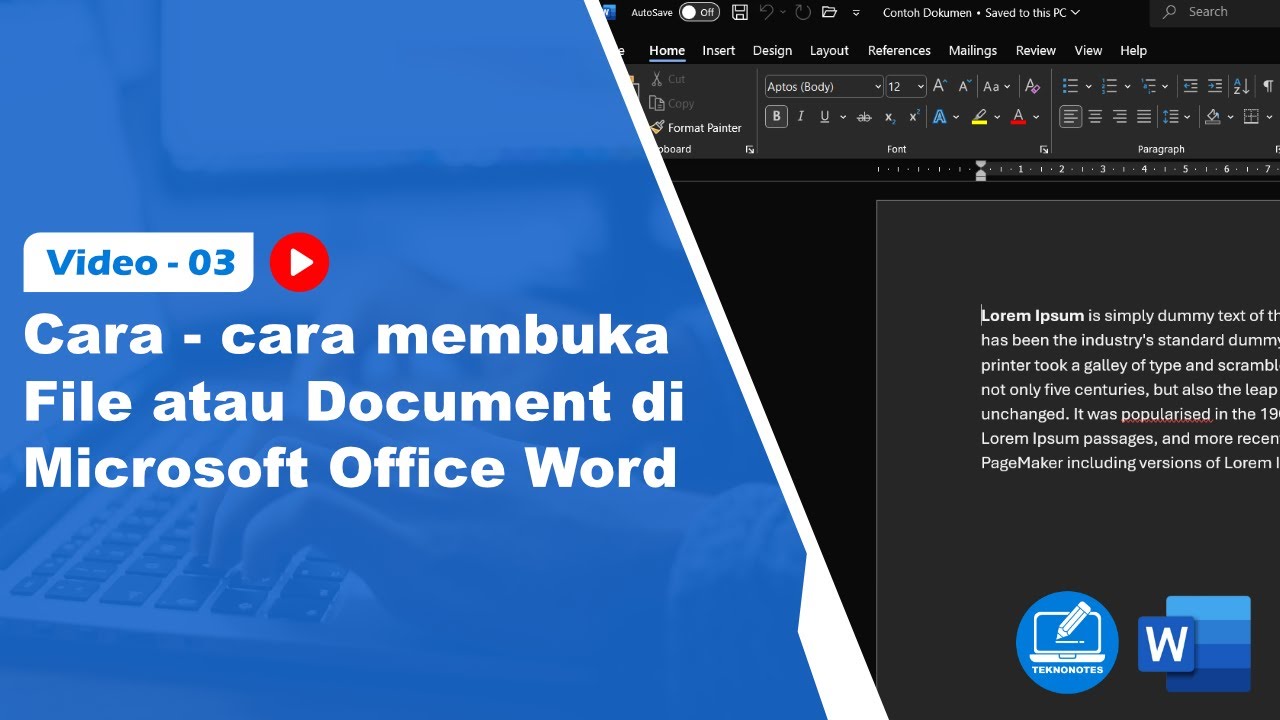The image size is (1280, 720).
Task: Click the indent marker on the ruler
Action: tap(981, 169)
